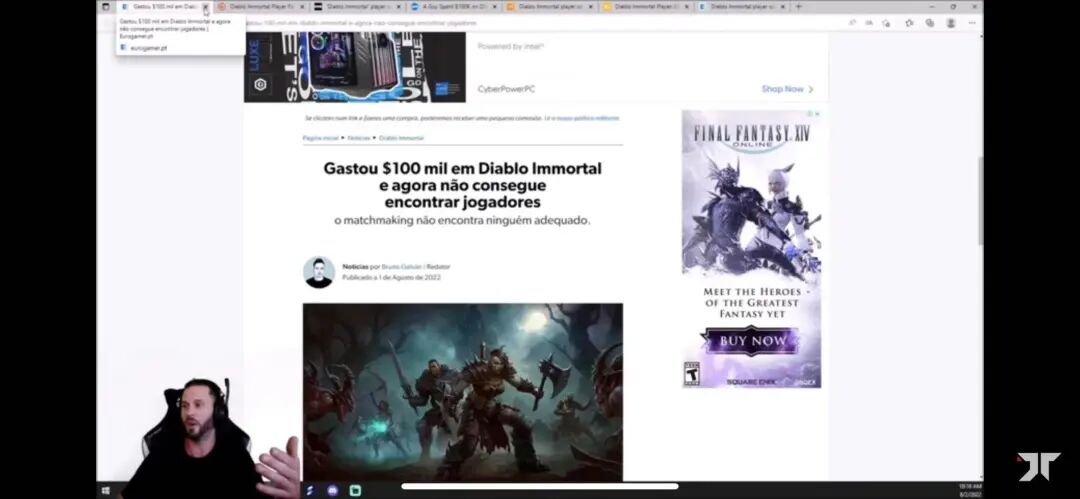Open the Discord-style purple taskbar icon
The image size is (1080, 499).
333,491
